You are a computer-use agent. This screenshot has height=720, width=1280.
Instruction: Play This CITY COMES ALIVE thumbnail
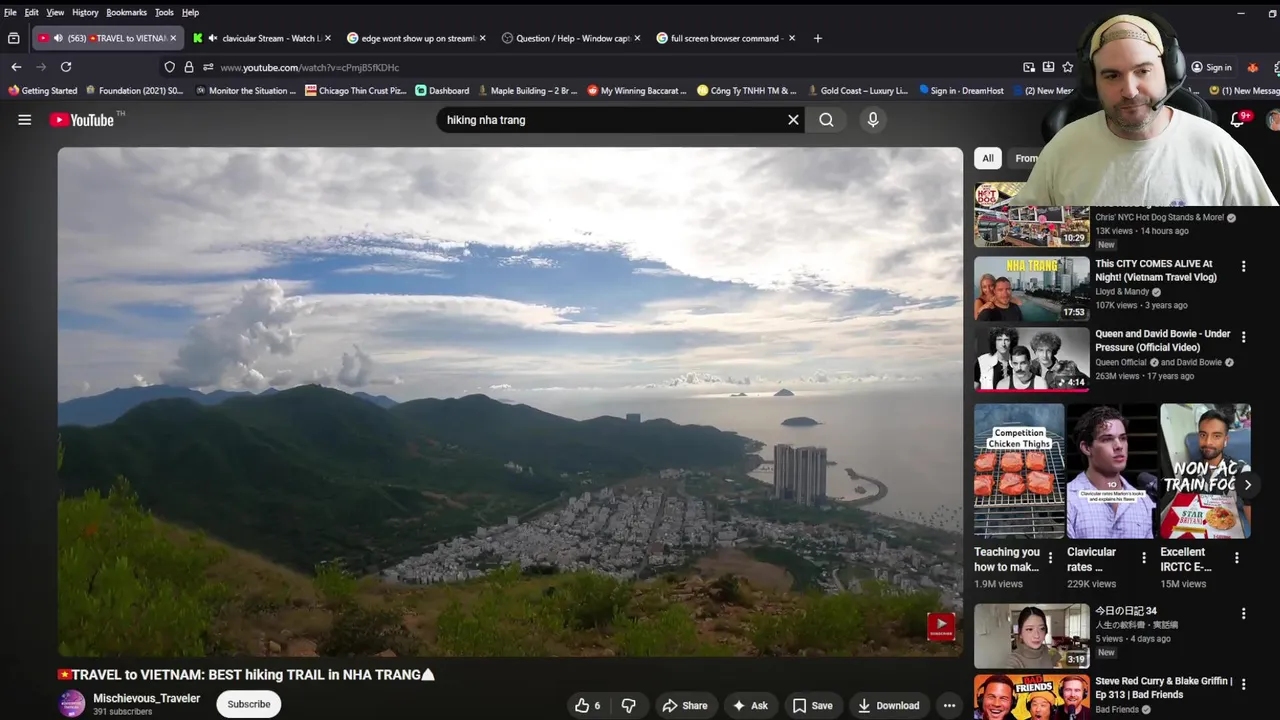[1032, 289]
